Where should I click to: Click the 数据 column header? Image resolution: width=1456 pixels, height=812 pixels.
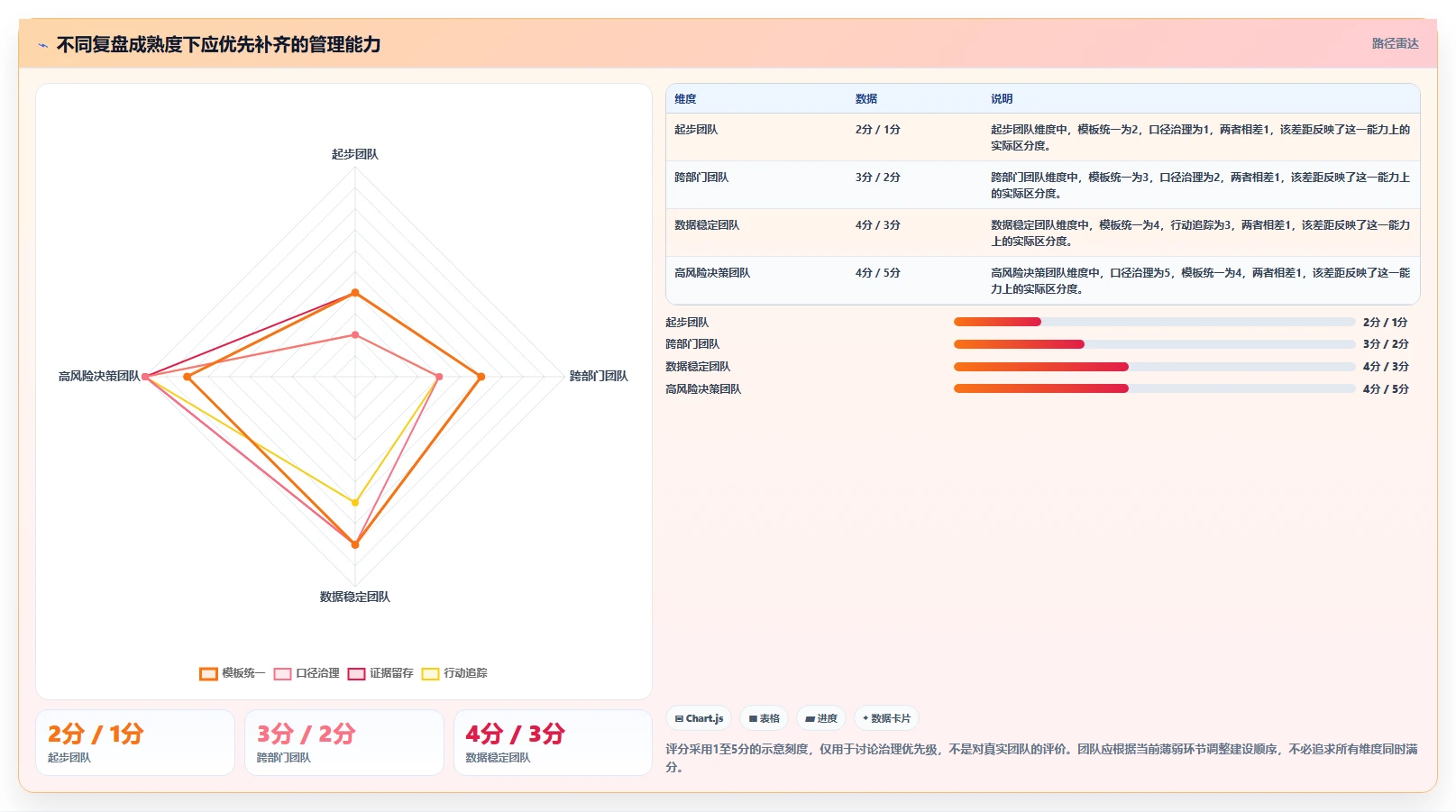(866, 99)
